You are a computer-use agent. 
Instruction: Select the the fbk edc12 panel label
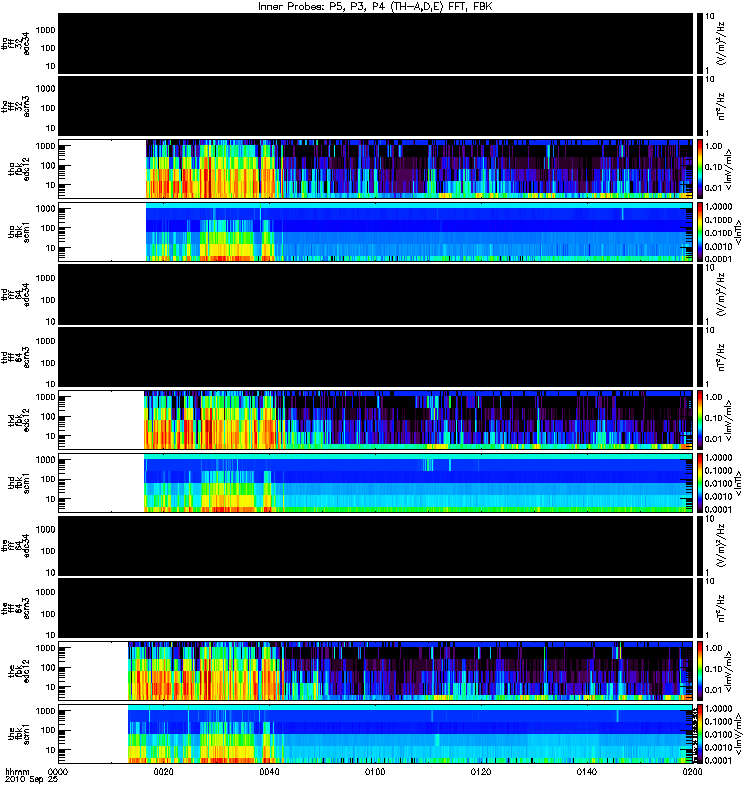point(19,671)
